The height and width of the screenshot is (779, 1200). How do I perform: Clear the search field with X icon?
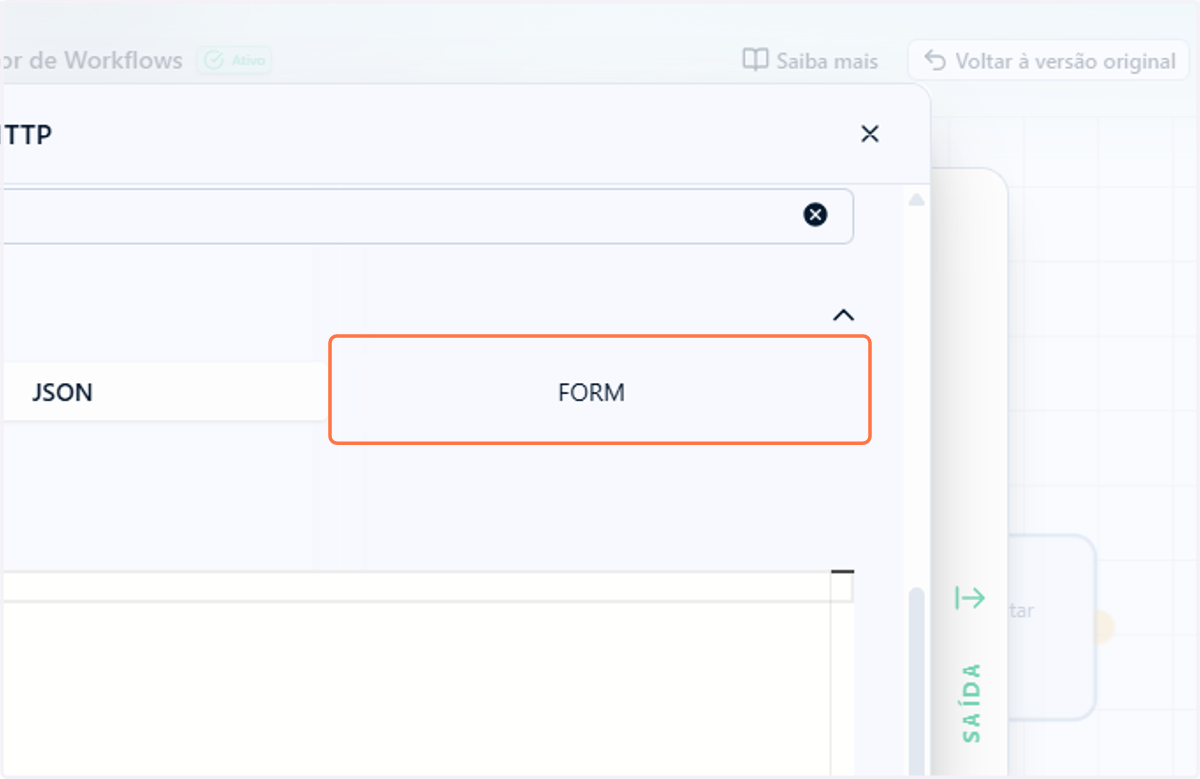tap(816, 215)
